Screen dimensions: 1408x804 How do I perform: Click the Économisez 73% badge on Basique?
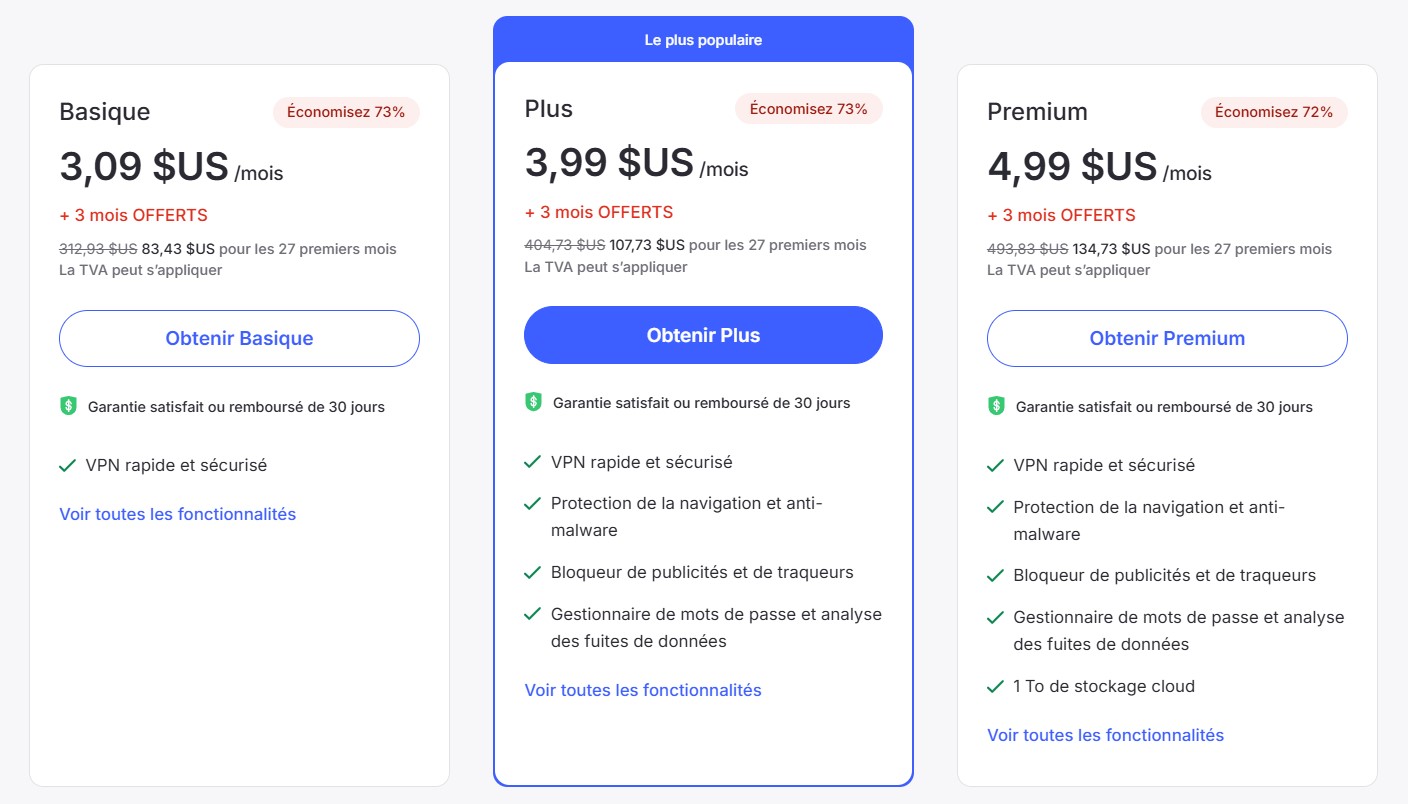point(346,112)
